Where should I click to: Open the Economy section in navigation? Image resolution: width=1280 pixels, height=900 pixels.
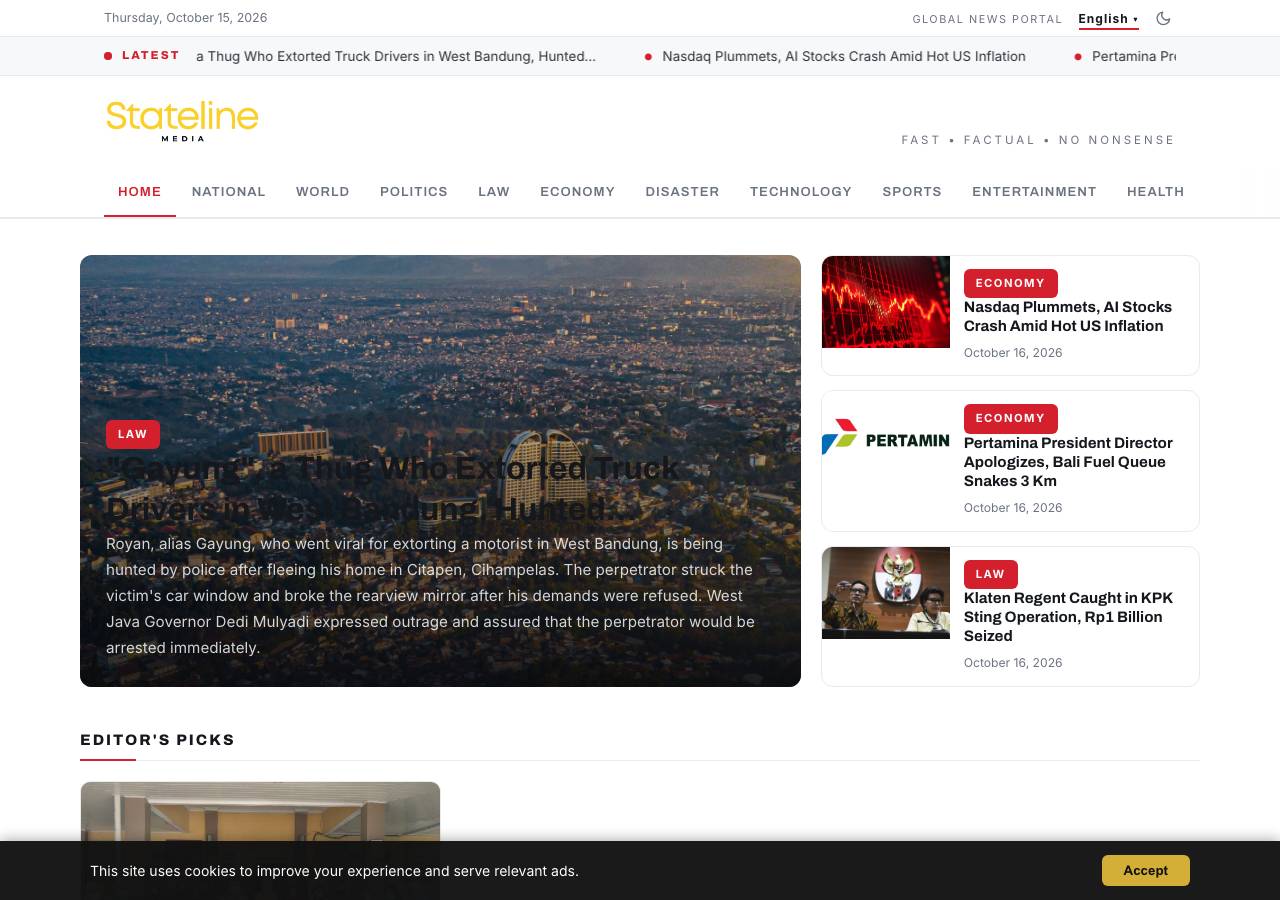578,191
